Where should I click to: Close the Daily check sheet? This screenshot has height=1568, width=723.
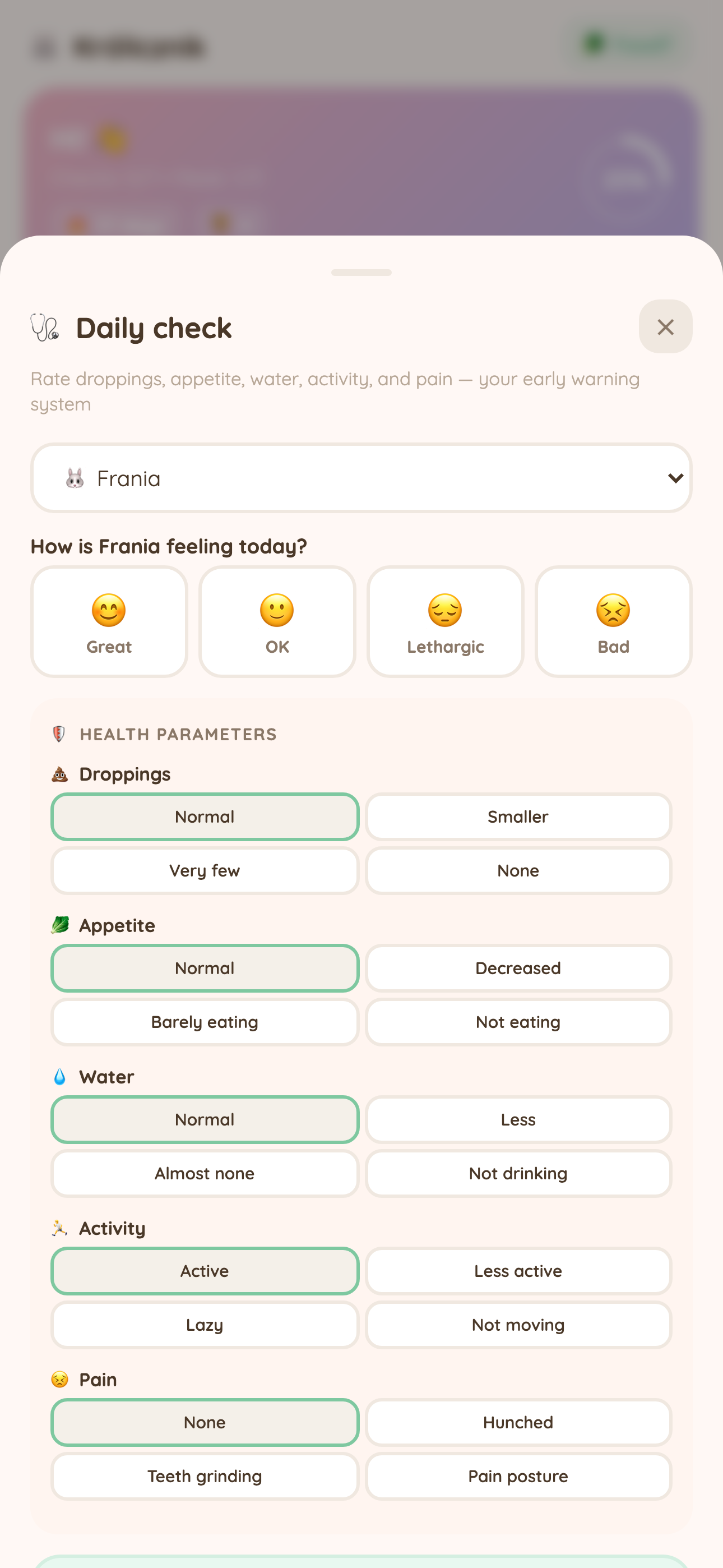[665, 326]
